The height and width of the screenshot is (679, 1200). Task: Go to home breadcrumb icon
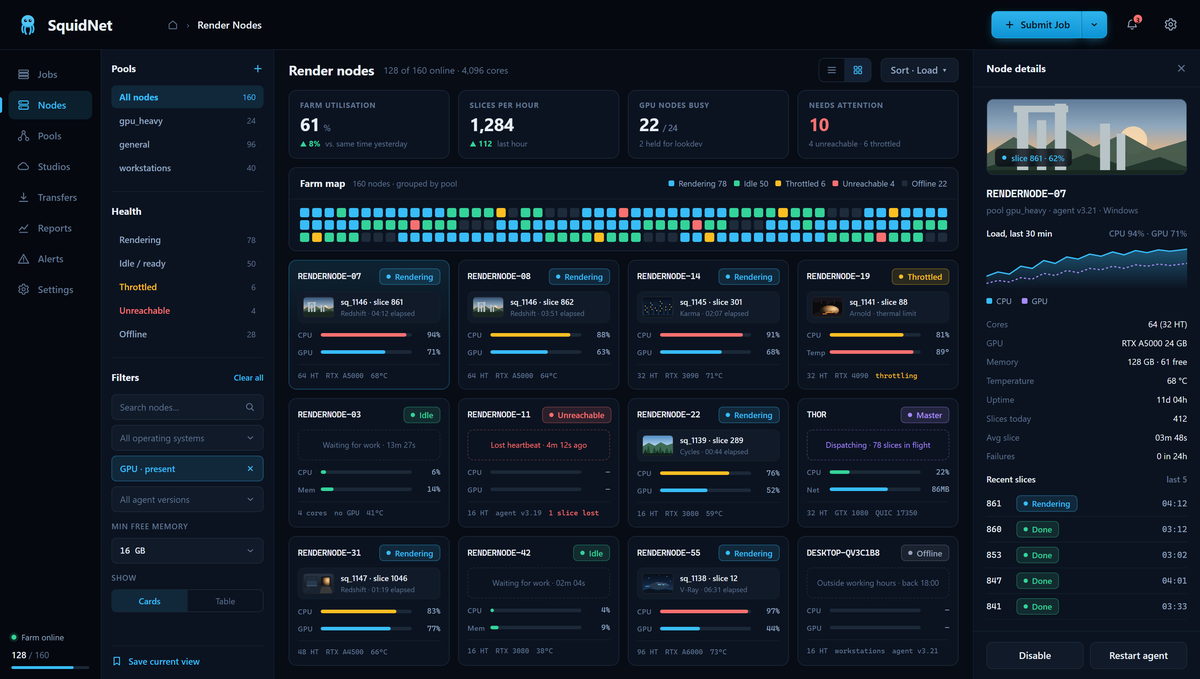coord(172,25)
